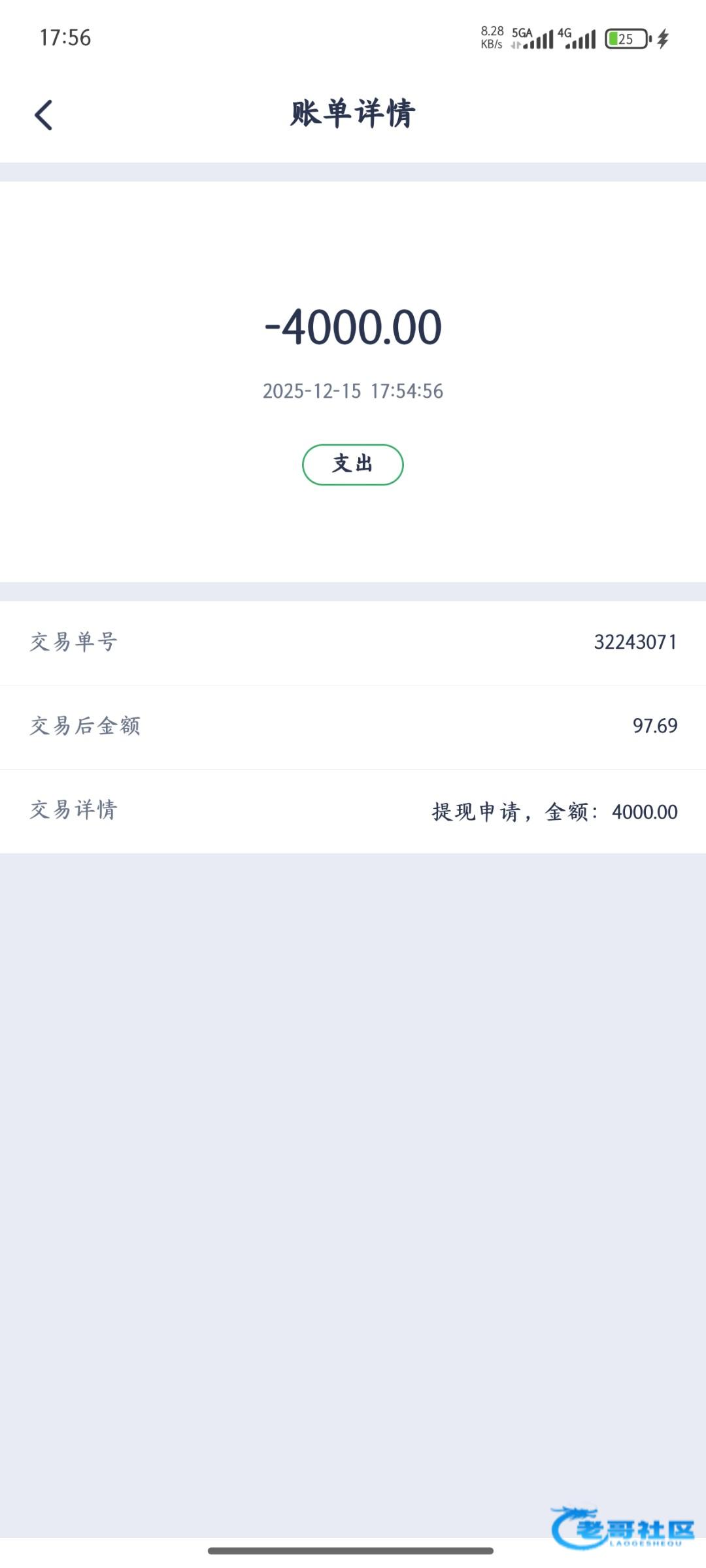Tap the 5GA signal strength icon
The width and height of the screenshot is (706, 1568).
tap(532, 39)
